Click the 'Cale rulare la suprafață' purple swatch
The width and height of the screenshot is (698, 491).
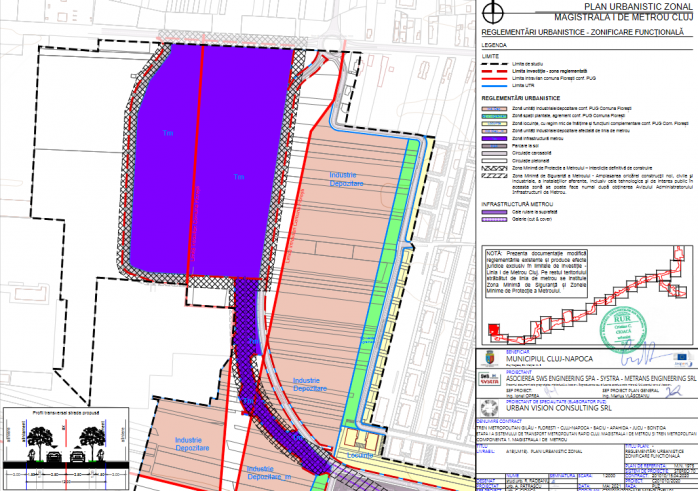coord(494,212)
